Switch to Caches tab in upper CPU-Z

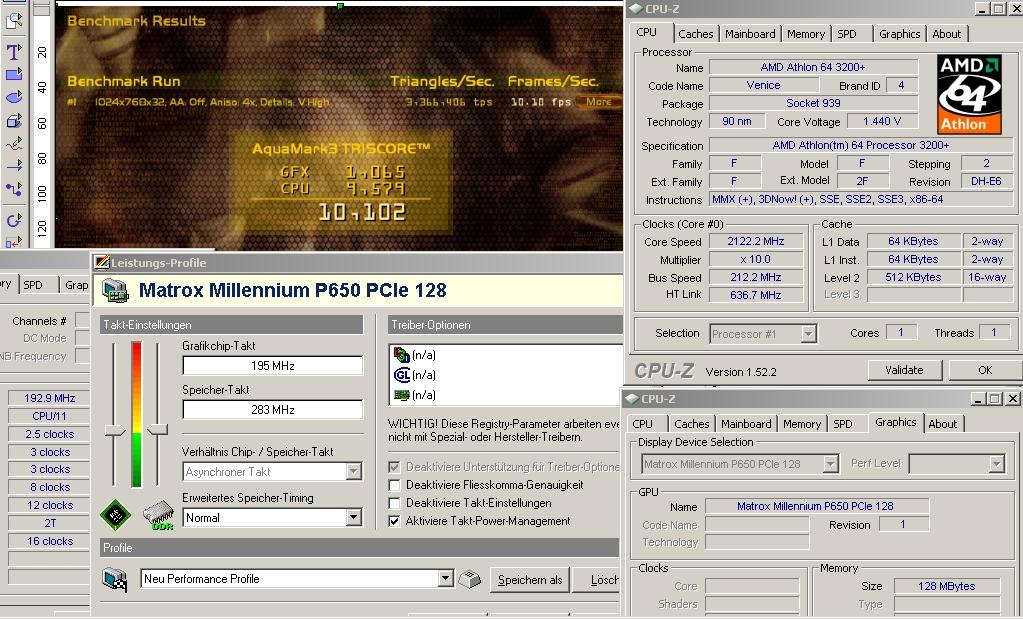click(695, 34)
